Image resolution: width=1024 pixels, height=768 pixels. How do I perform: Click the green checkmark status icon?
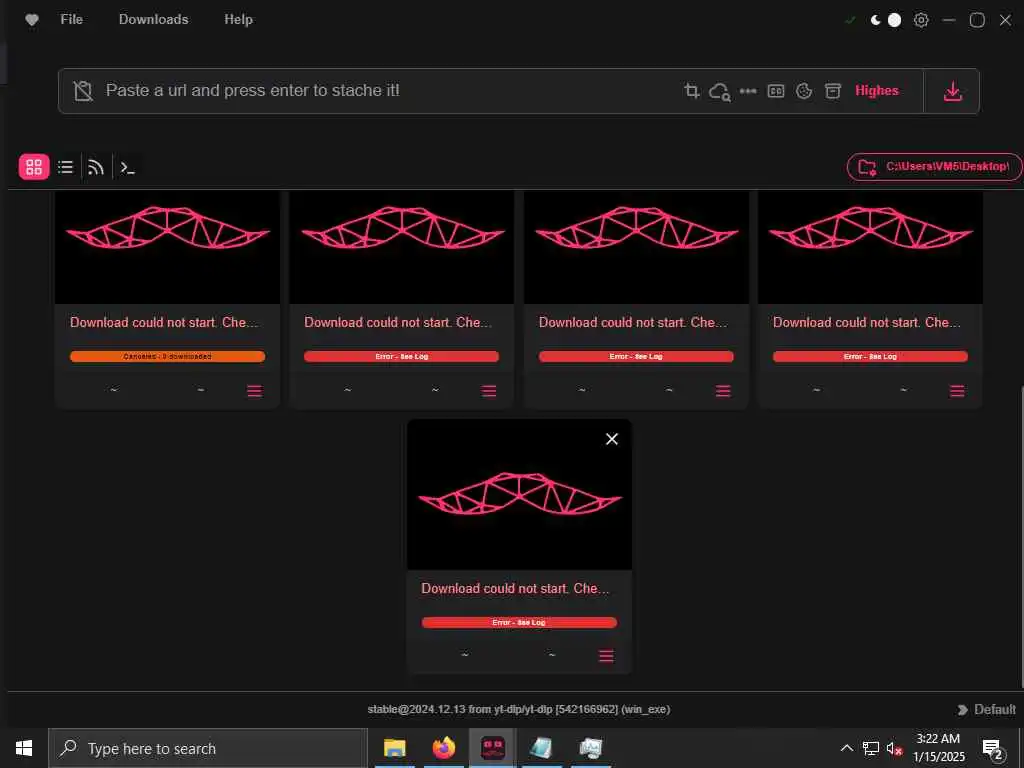(x=850, y=20)
